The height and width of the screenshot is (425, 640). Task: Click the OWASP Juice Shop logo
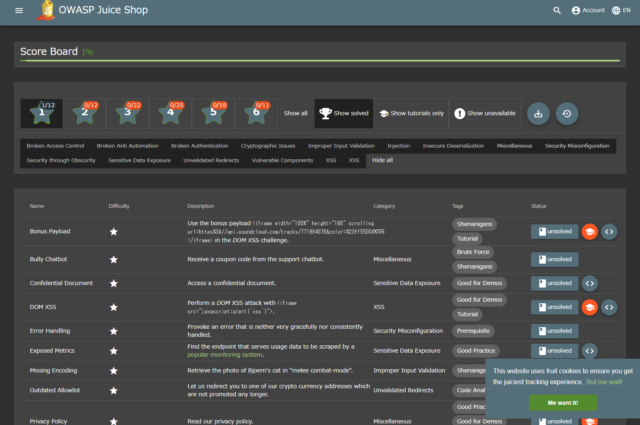[46, 10]
